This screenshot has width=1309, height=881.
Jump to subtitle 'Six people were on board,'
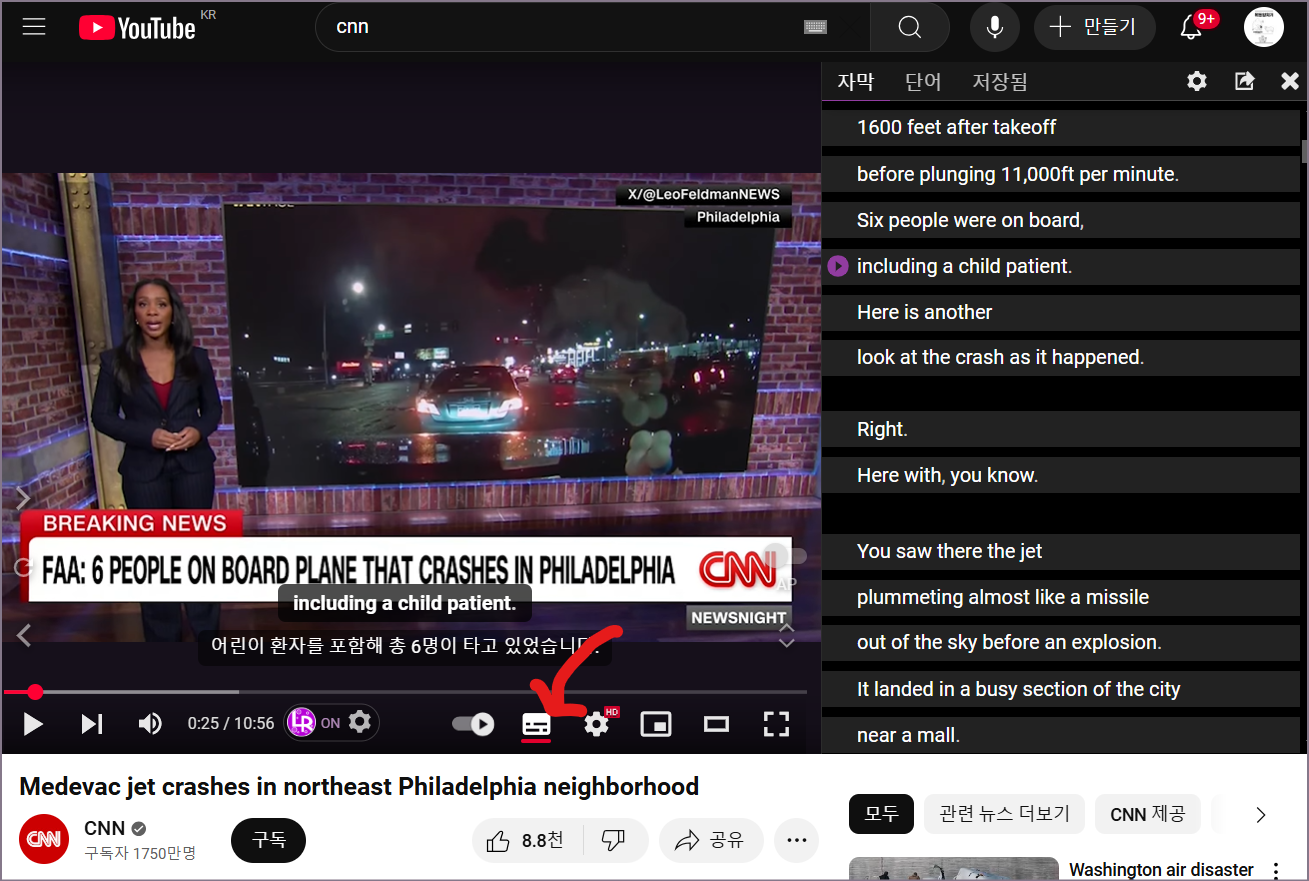click(x=1061, y=220)
